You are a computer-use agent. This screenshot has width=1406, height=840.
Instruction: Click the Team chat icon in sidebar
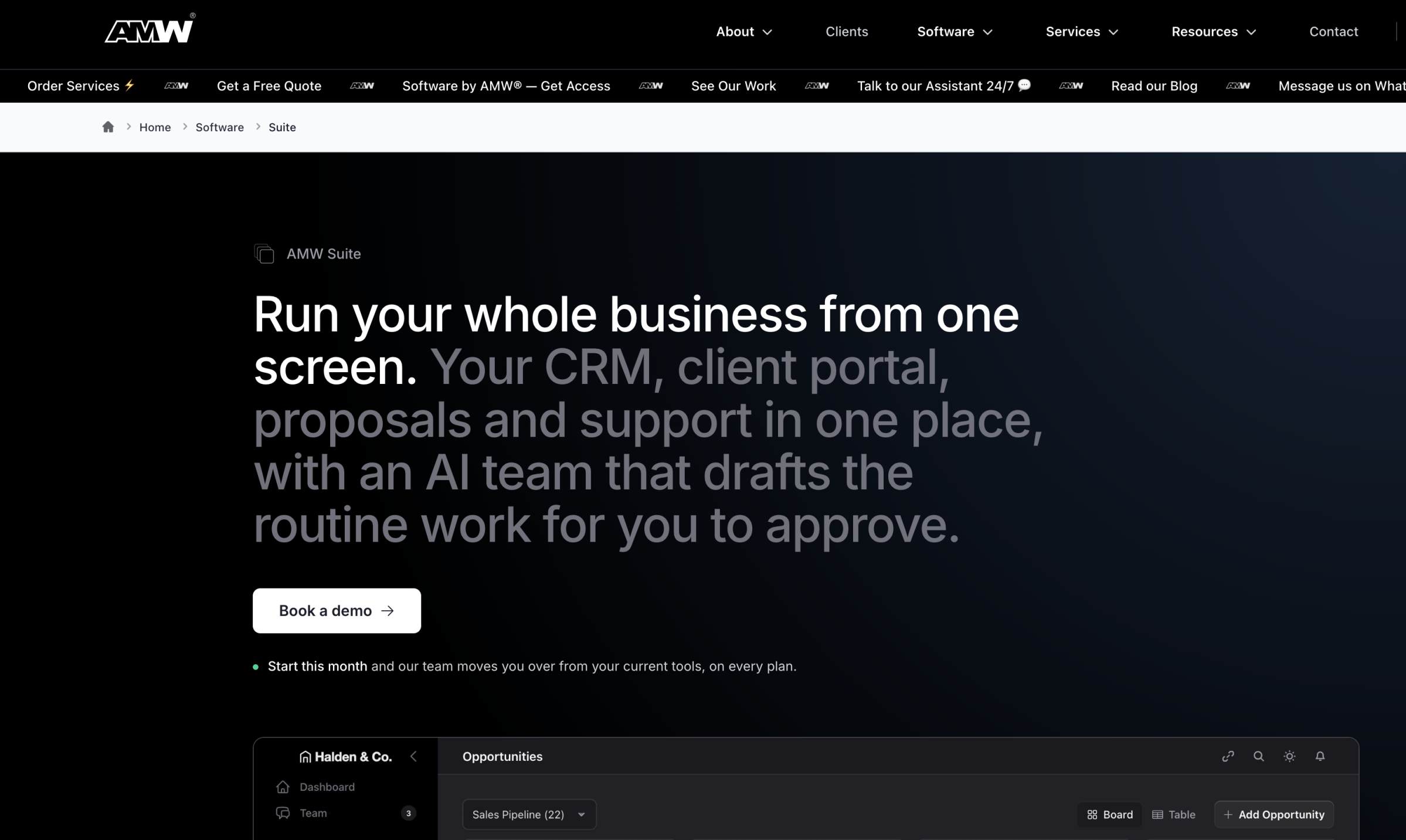click(x=283, y=813)
